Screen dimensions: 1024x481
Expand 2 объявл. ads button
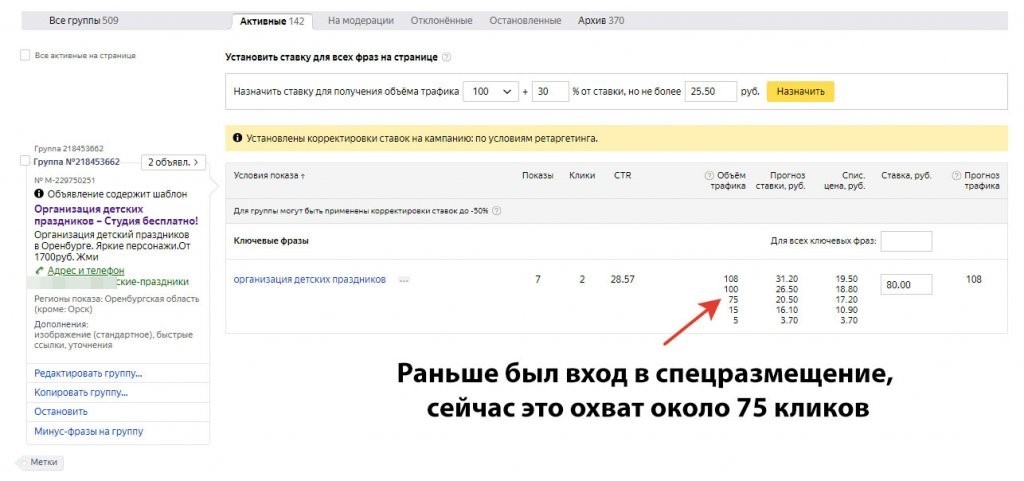pos(173,162)
